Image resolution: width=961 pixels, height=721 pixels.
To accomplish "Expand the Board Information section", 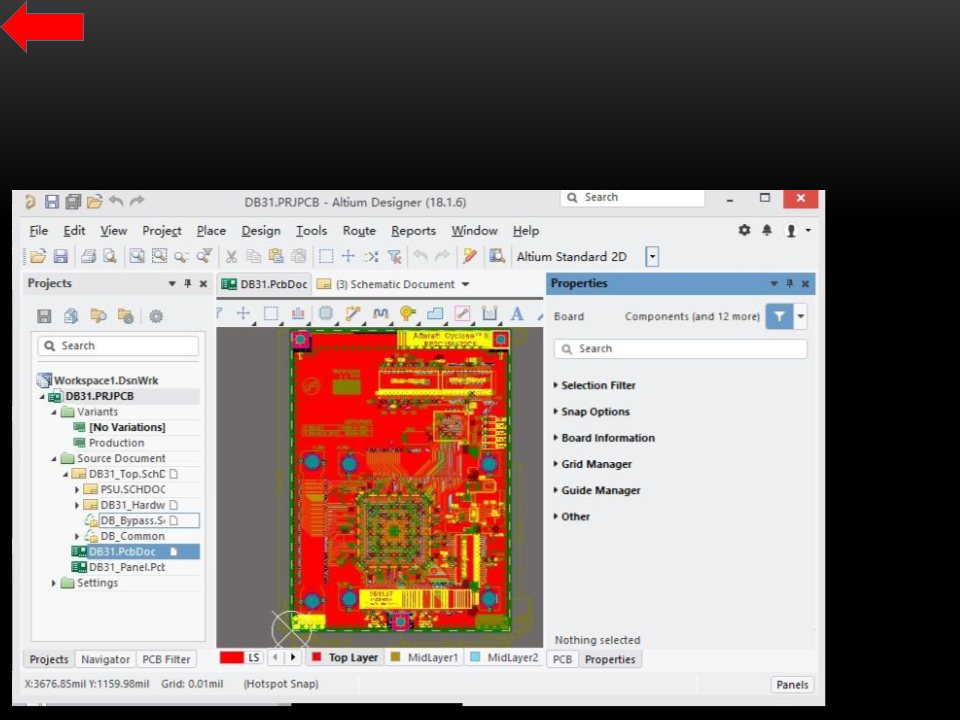I will coord(604,438).
